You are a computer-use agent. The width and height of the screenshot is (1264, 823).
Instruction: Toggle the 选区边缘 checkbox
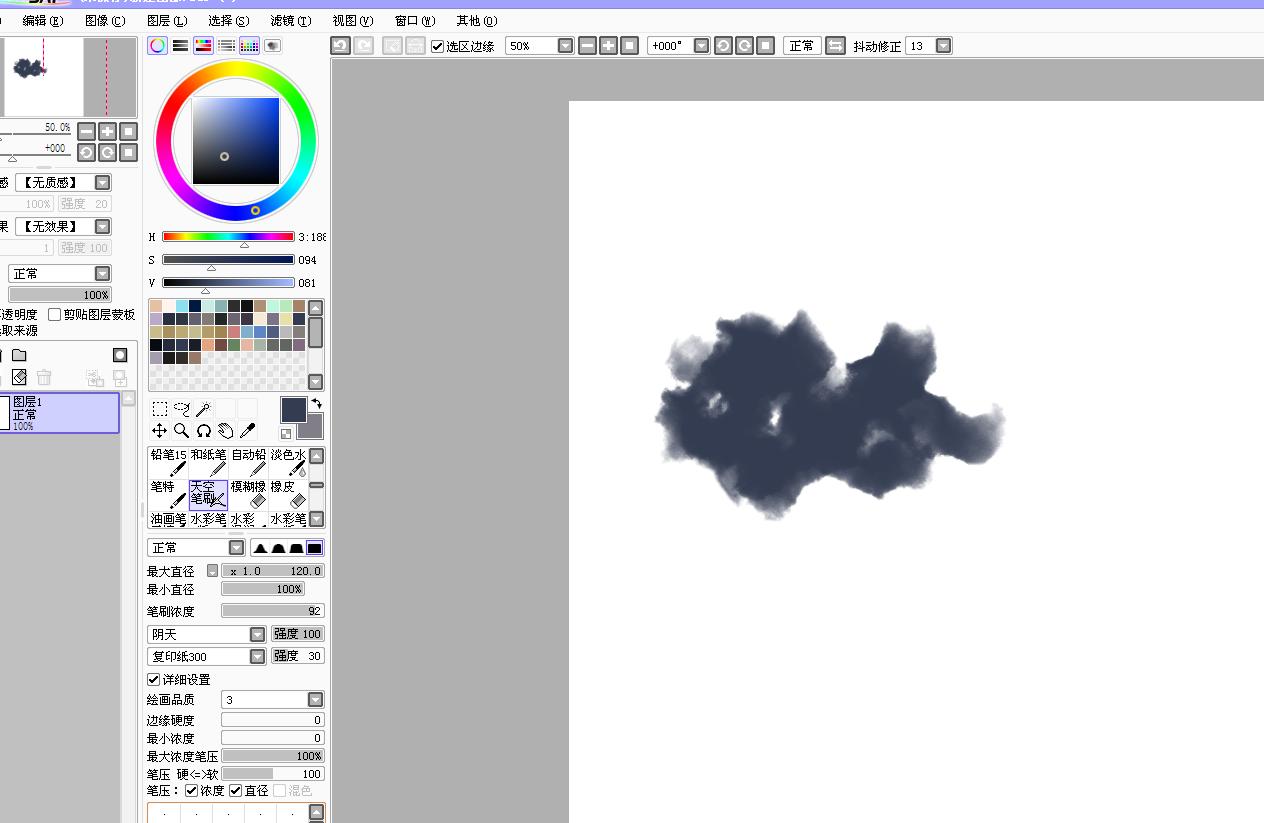[x=438, y=46]
